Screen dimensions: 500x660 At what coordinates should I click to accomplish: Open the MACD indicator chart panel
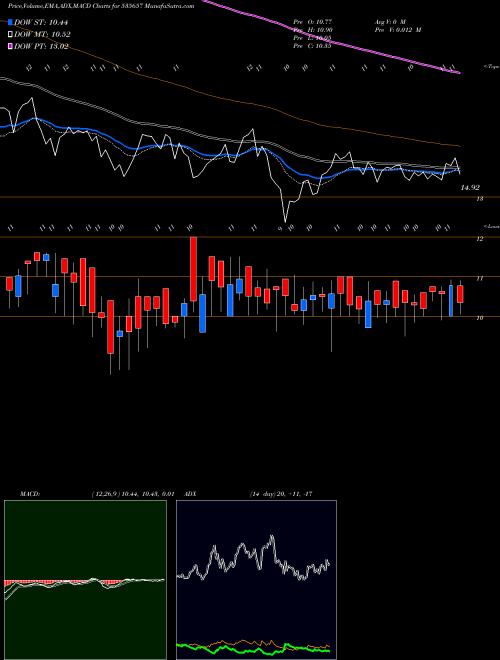(x=85, y=580)
